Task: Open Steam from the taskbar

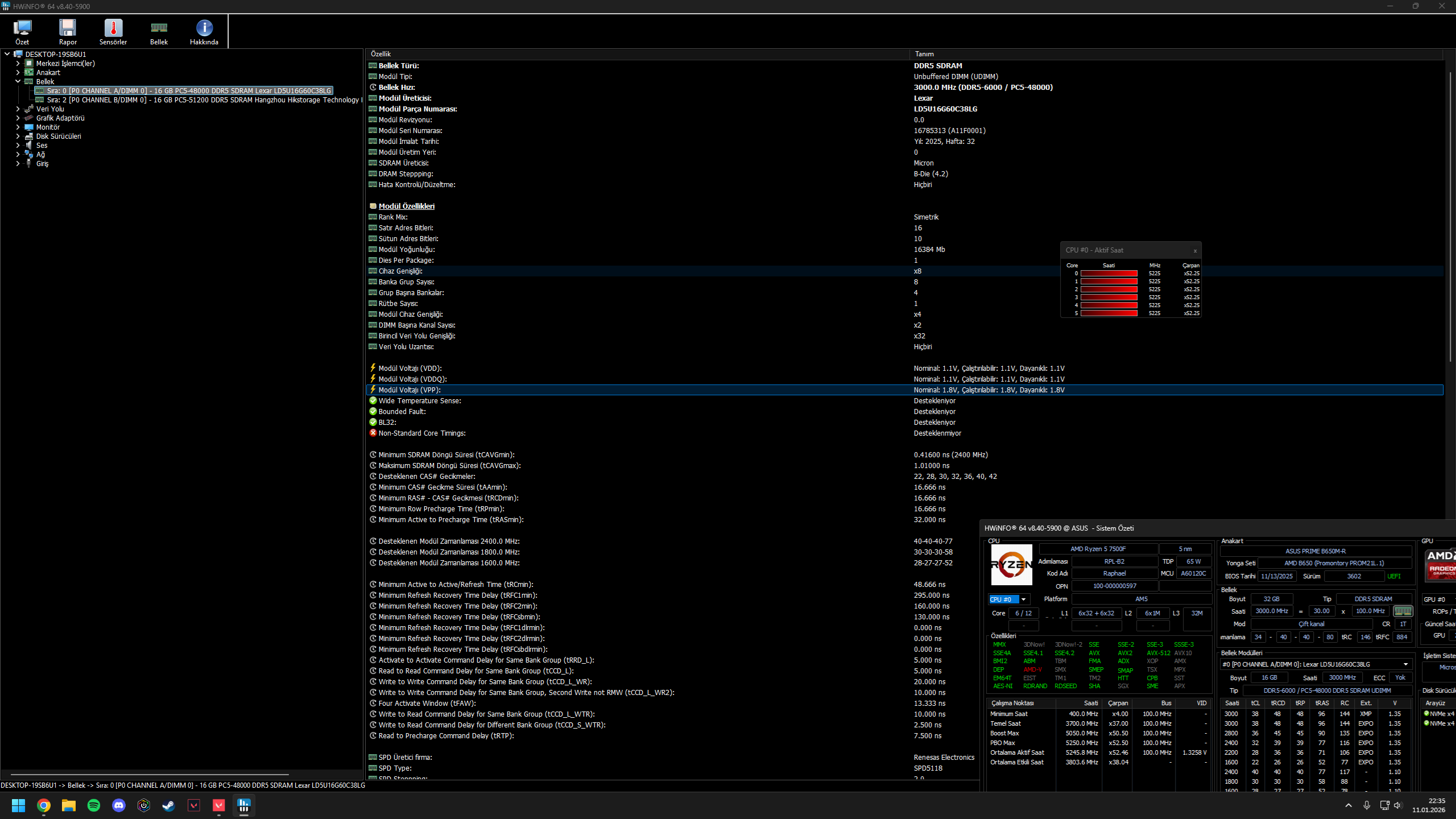Action: tap(169, 805)
